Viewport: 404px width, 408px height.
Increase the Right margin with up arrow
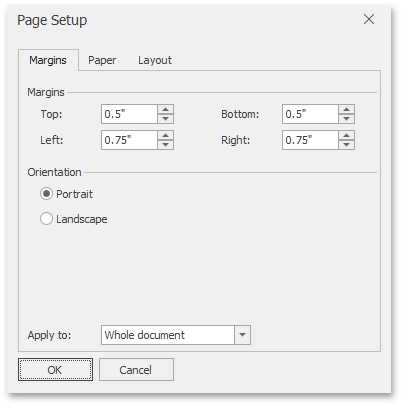click(346, 135)
